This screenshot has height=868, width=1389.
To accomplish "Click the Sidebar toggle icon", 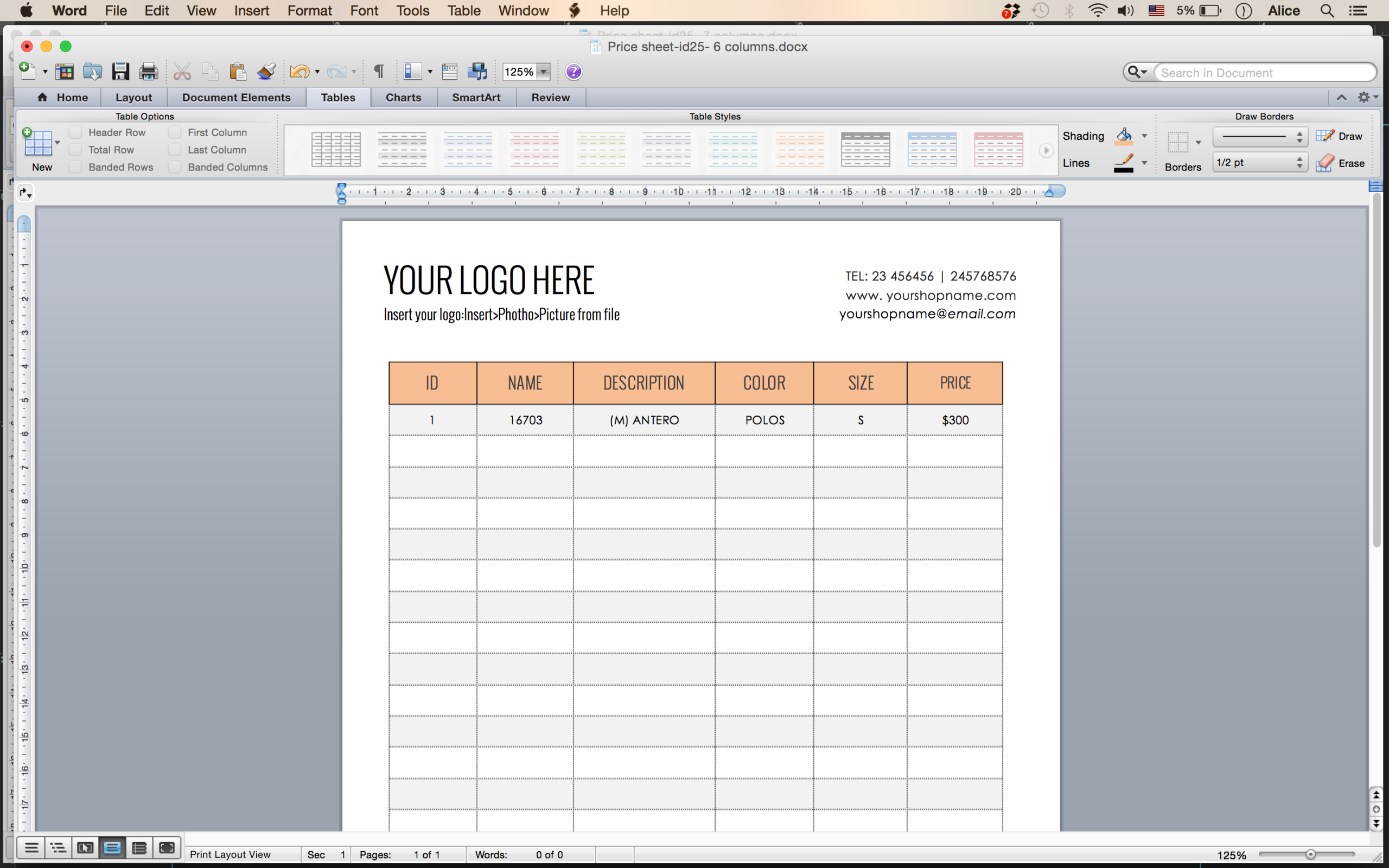I will pyautogui.click(x=413, y=72).
